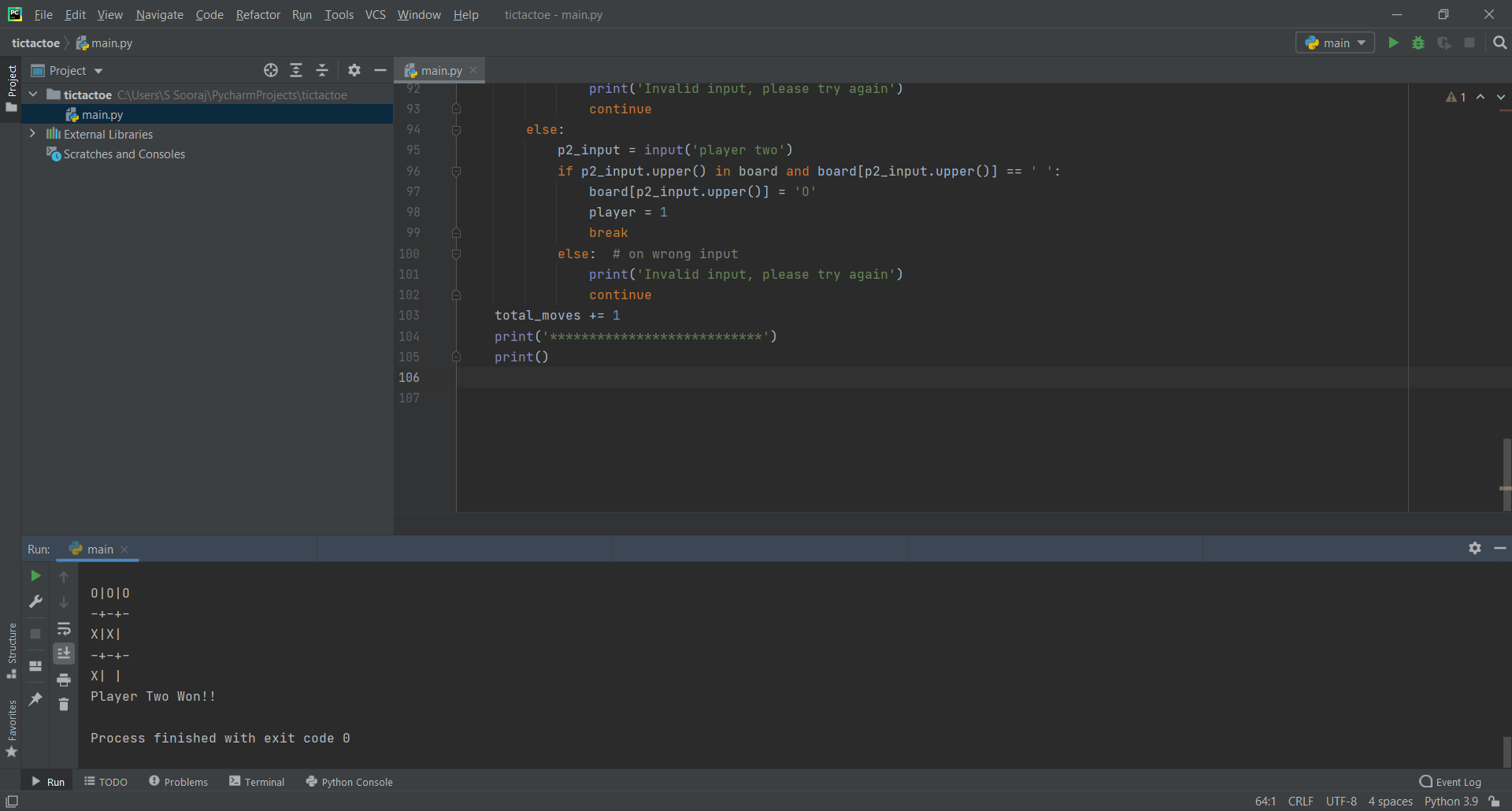1512x811 pixels.
Task: Expand External Libraries tree node
Action: [32, 134]
